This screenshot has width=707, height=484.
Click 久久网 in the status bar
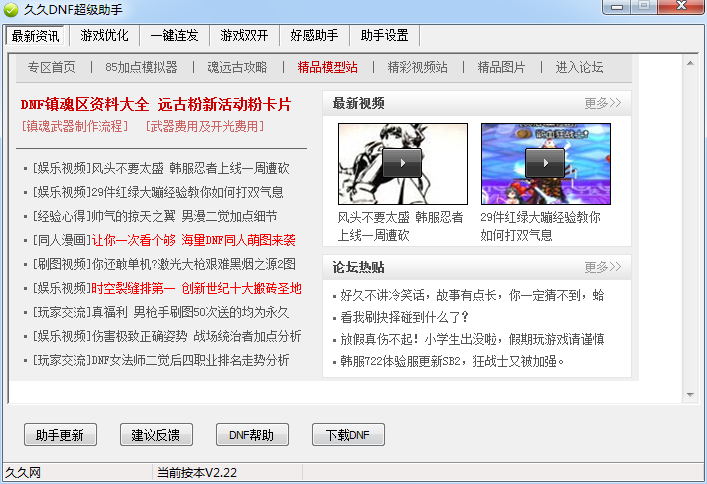click(x=23, y=473)
